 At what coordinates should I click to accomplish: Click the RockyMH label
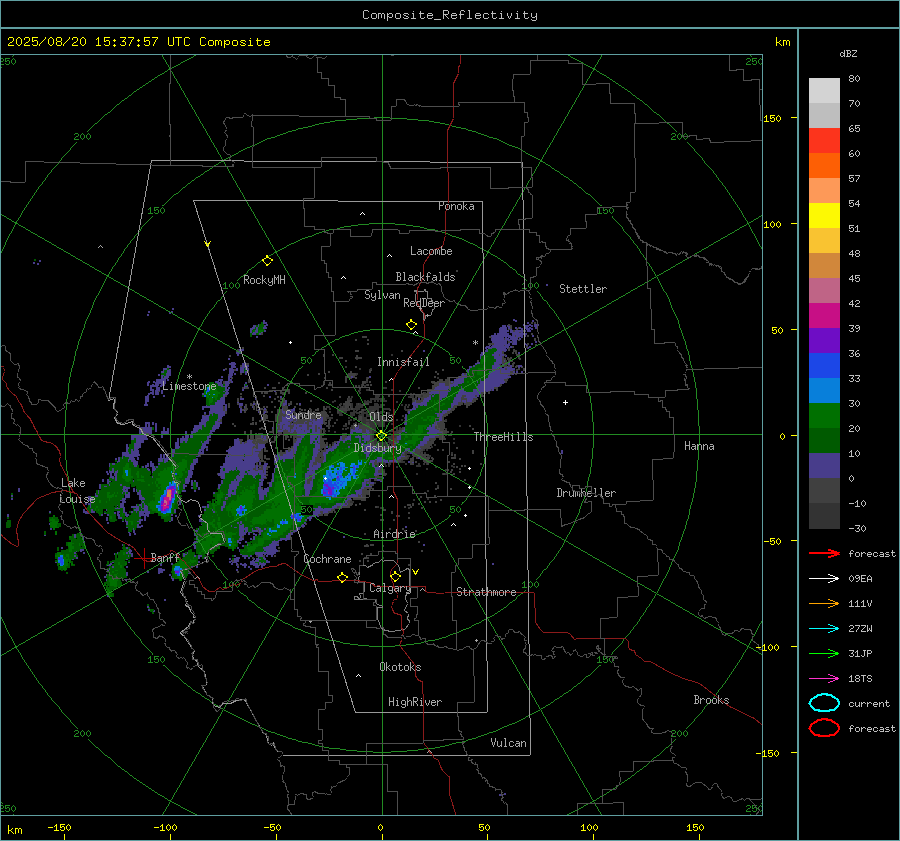264,280
